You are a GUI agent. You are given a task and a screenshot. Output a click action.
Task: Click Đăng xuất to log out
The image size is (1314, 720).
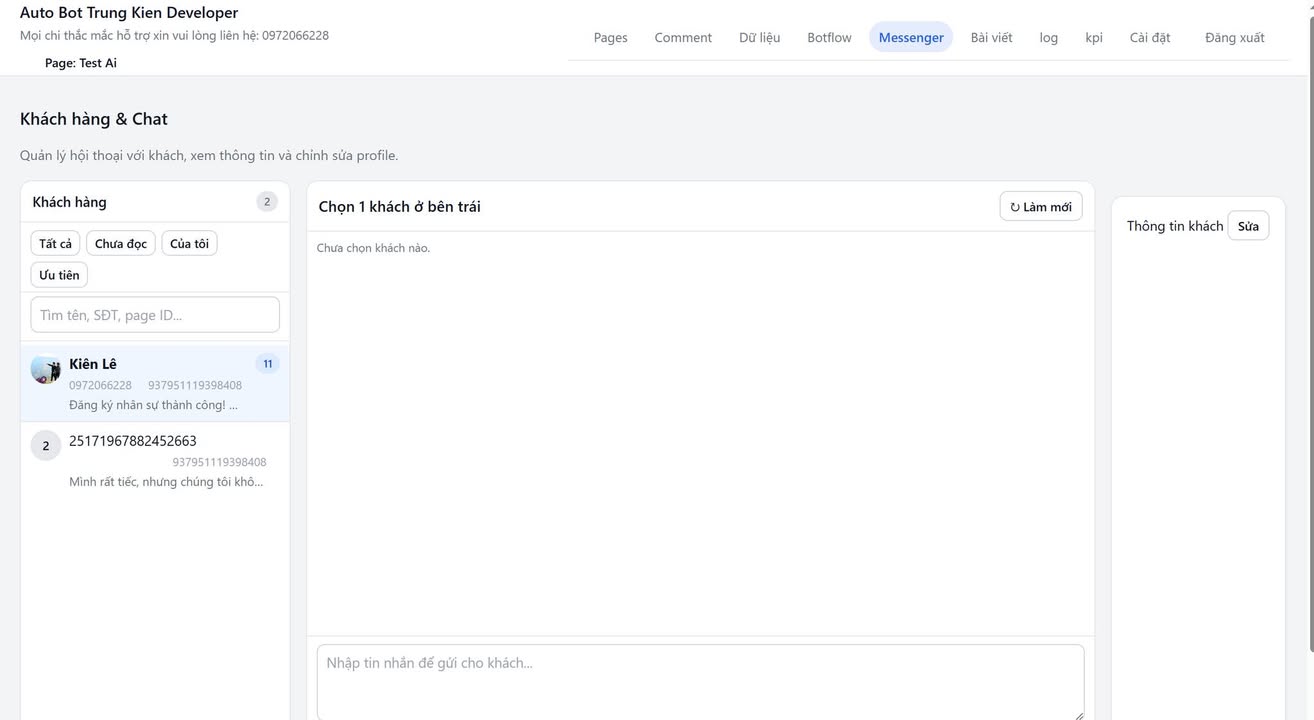click(1234, 38)
